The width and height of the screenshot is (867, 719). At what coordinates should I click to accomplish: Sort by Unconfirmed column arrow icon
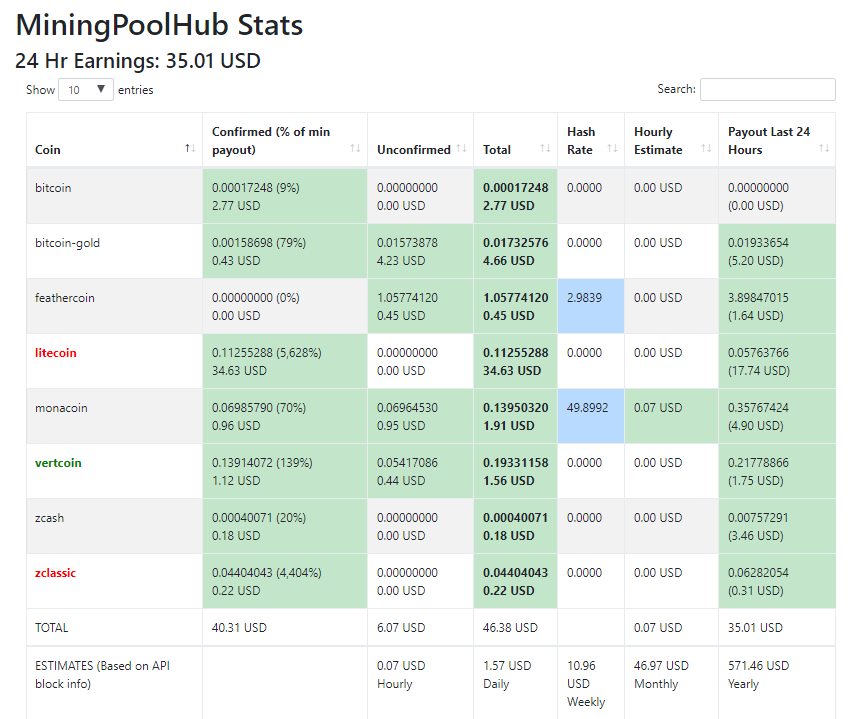pos(461,149)
